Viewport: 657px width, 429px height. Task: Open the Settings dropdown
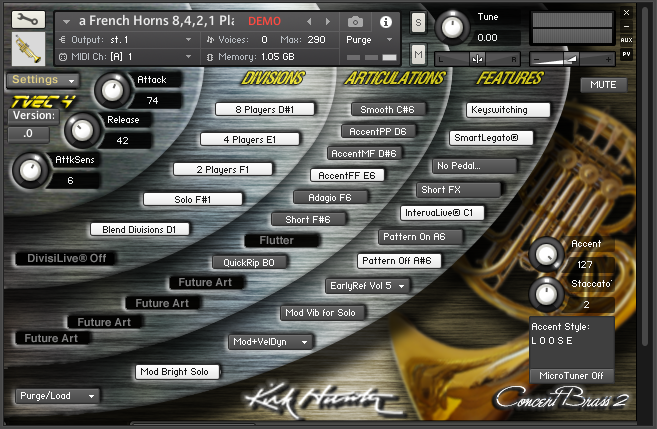pos(42,80)
